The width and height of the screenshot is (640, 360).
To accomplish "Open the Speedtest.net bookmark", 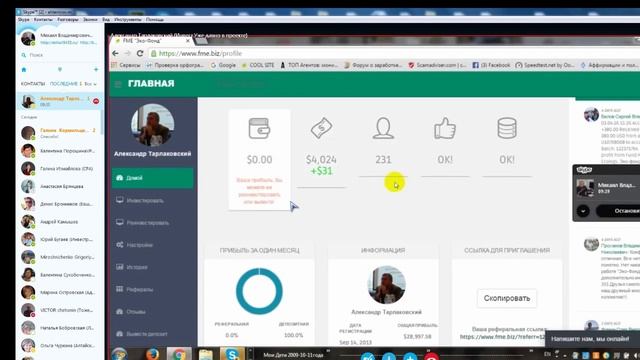I will click(x=545, y=65).
